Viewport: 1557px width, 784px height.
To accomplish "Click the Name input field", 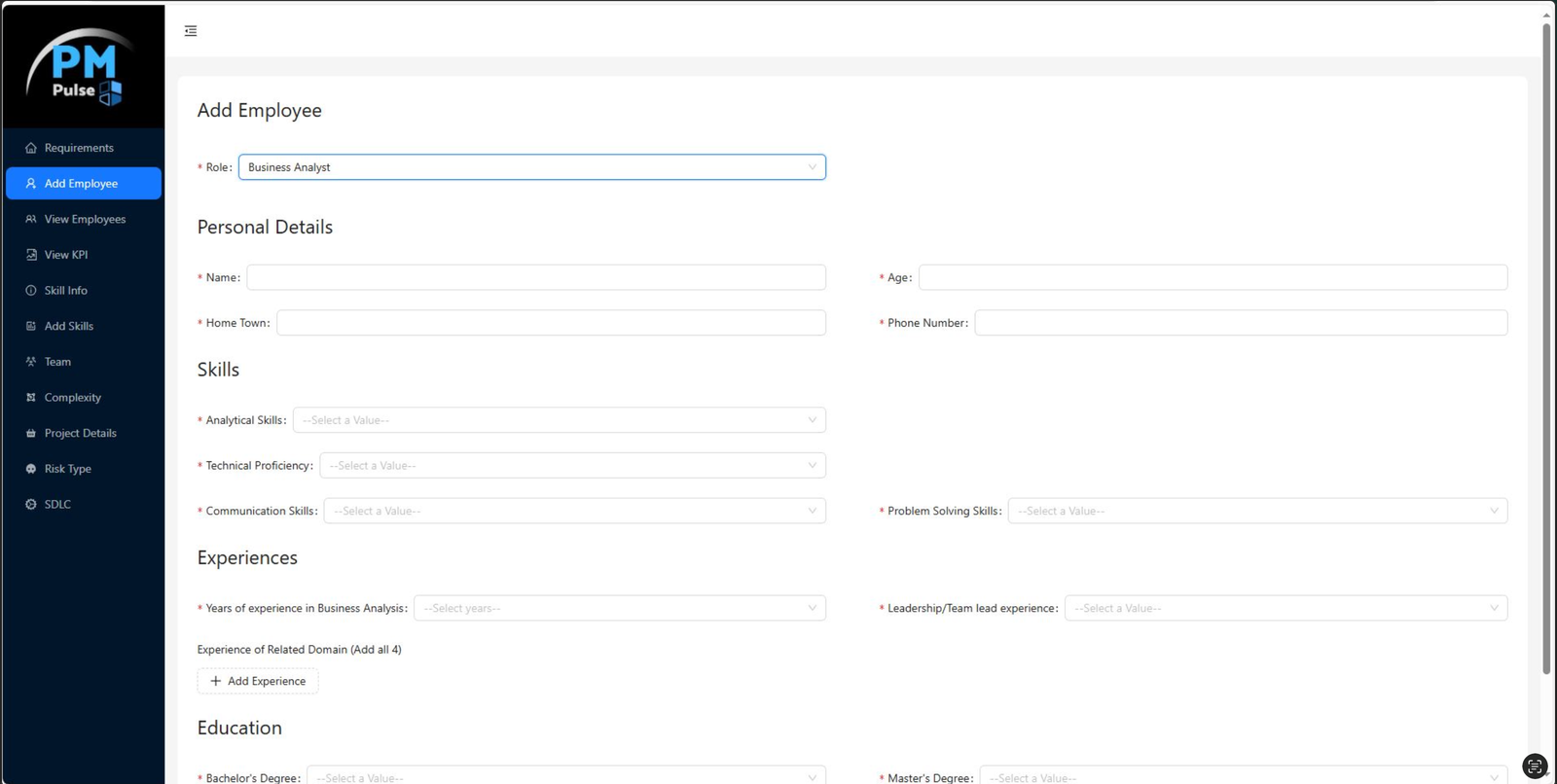I will point(535,278).
